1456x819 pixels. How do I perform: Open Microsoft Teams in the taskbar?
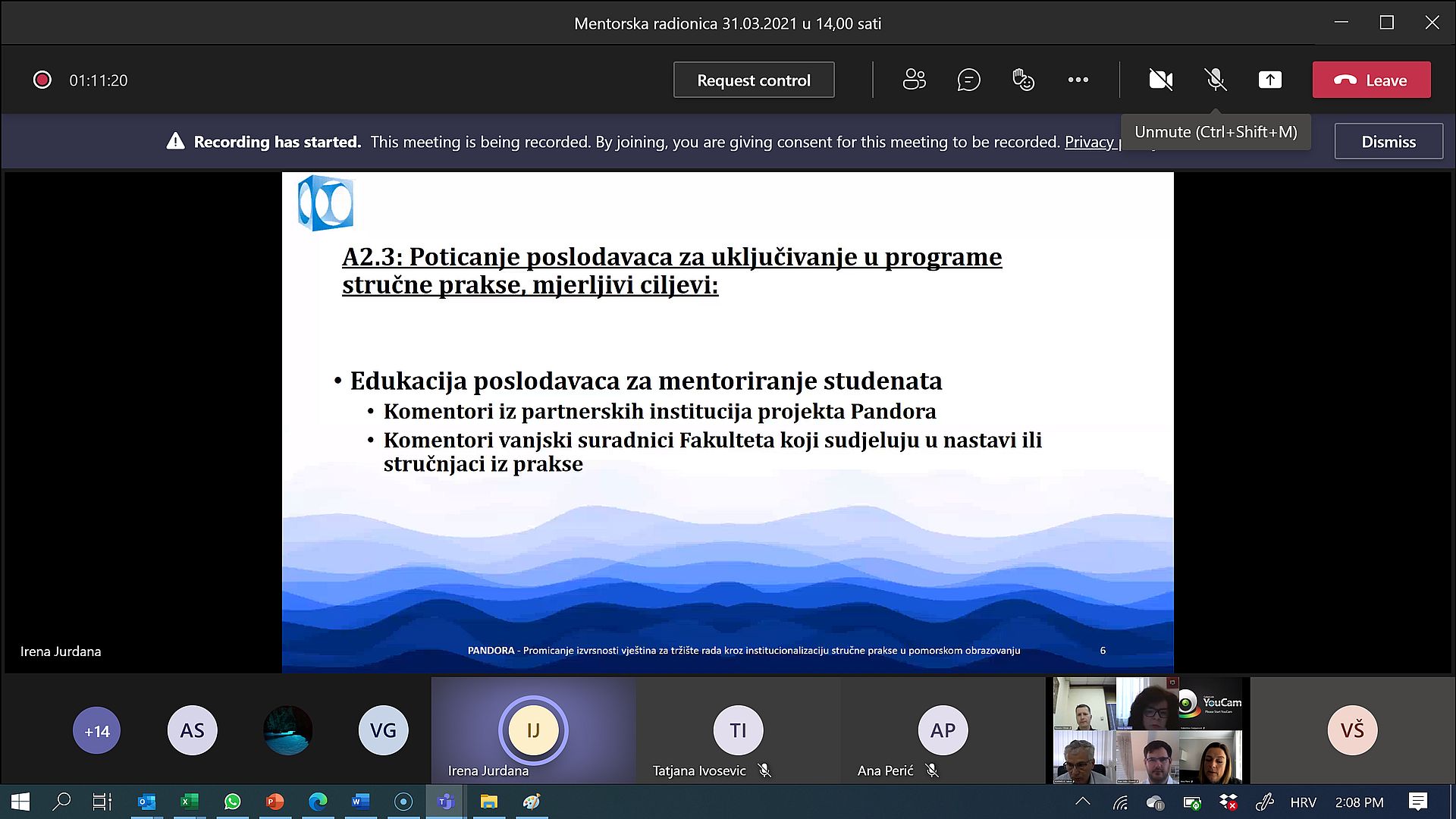coord(446,802)
